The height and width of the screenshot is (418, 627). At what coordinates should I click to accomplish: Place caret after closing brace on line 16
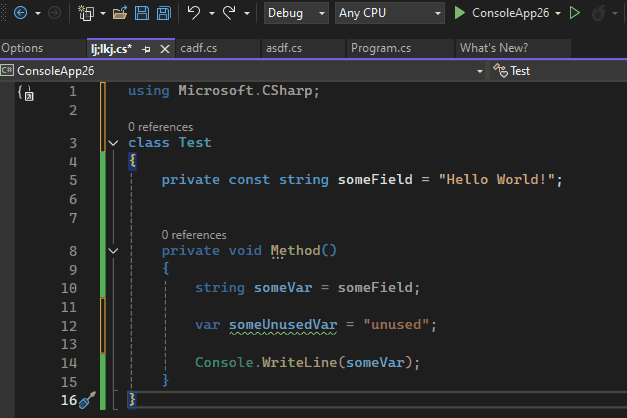pyautogui.click(x=138, y=400)
